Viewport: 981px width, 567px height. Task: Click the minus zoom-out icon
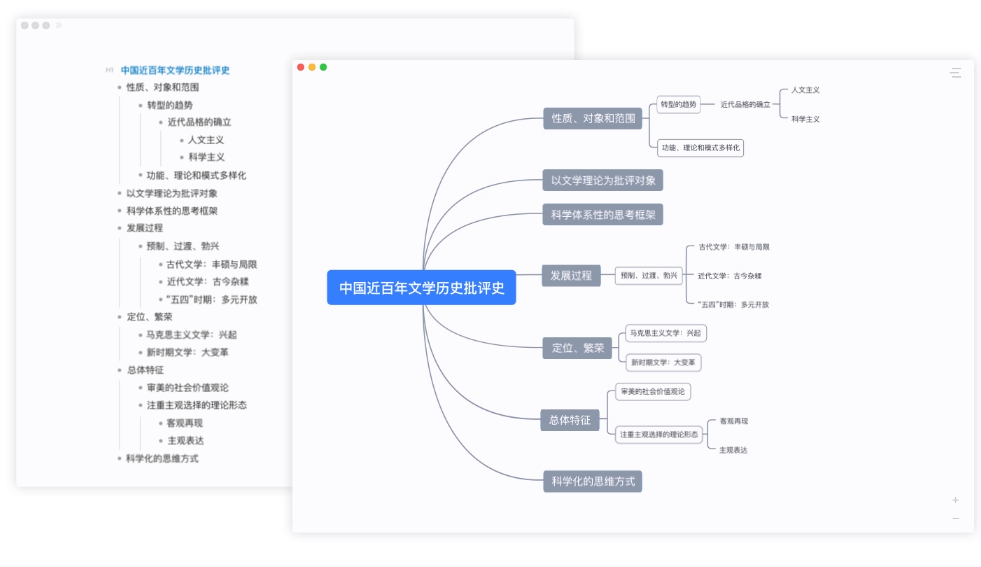(955, 518)
